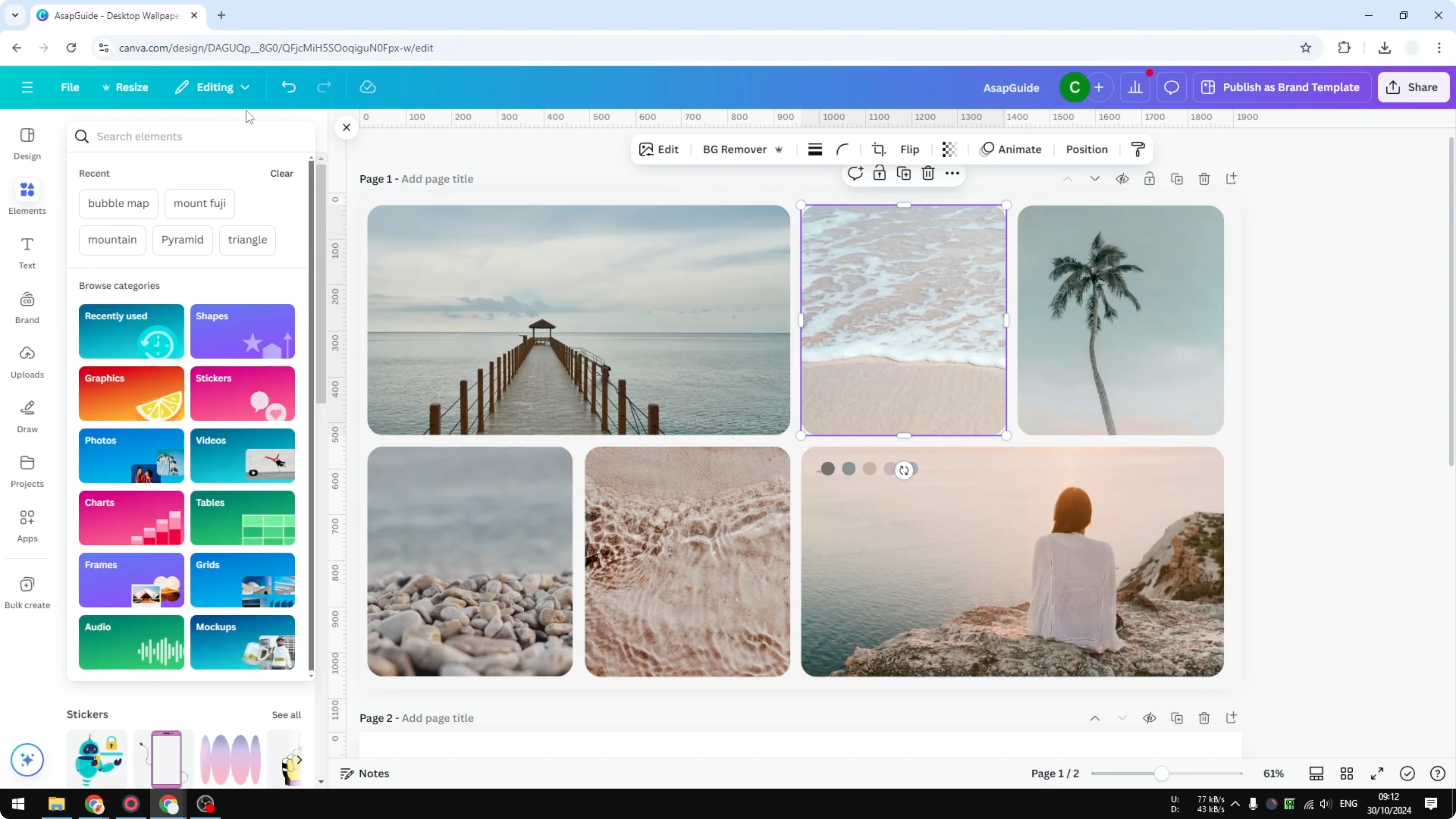Open the comment icon on the selection

[x=856, y=174]
